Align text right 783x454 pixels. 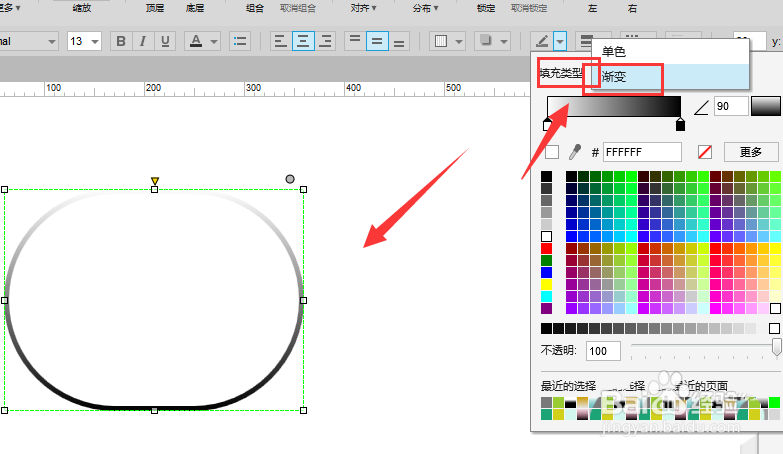[326, 41]
